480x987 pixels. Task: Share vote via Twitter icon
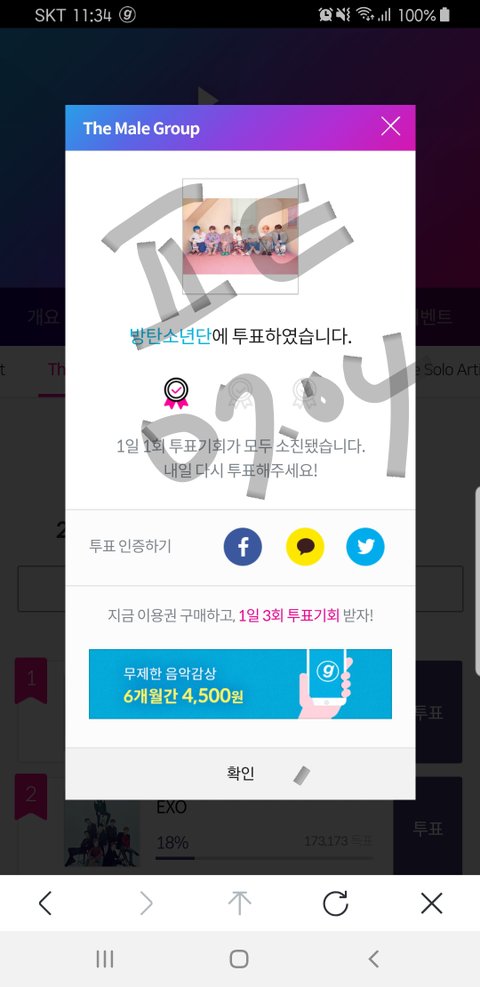click(366, 546)
